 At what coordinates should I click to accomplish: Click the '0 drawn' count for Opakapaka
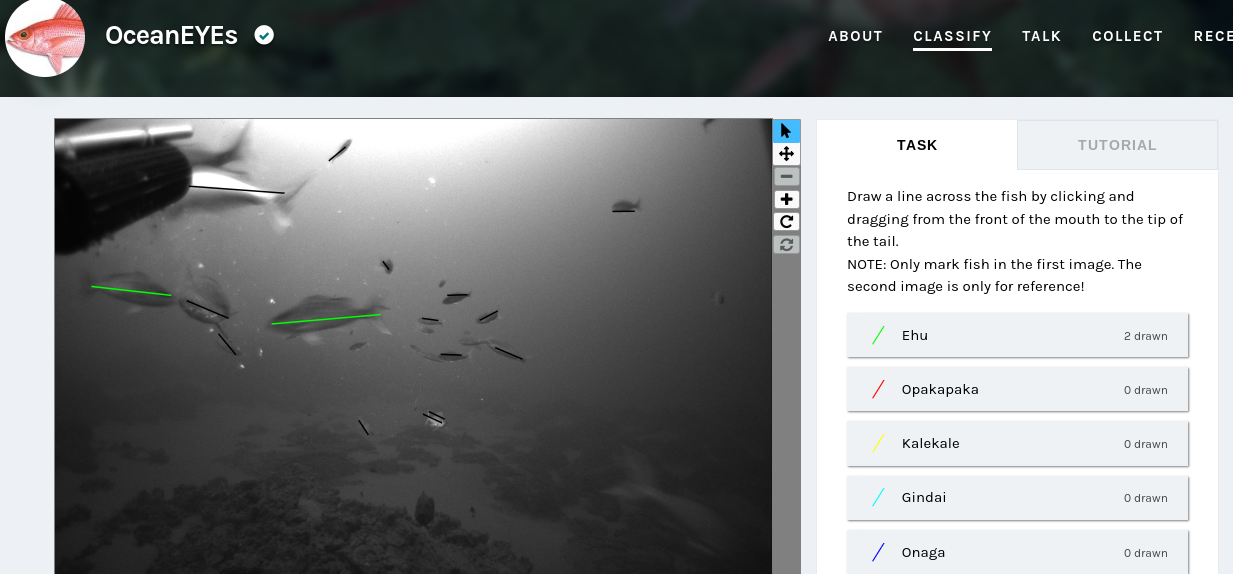point(1146,390)
